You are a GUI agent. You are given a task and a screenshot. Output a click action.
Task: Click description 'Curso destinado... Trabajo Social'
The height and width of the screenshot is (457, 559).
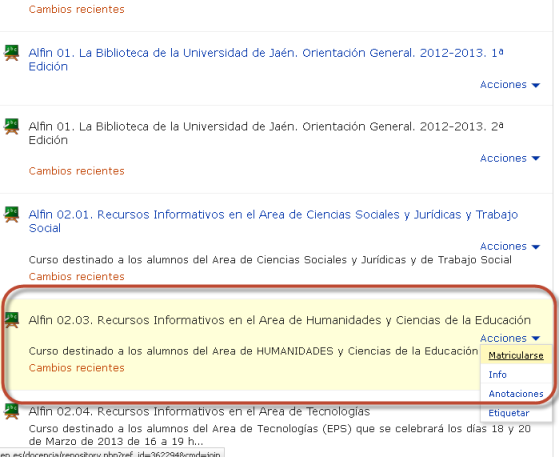270,260
